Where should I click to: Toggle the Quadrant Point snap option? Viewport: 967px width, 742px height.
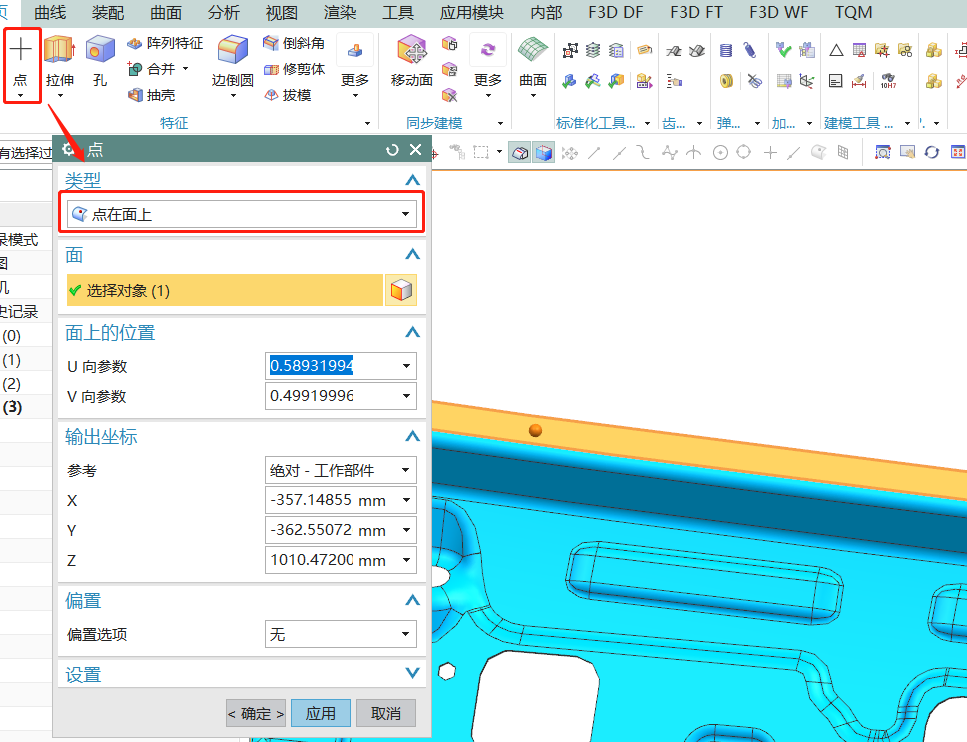[744, 152]
